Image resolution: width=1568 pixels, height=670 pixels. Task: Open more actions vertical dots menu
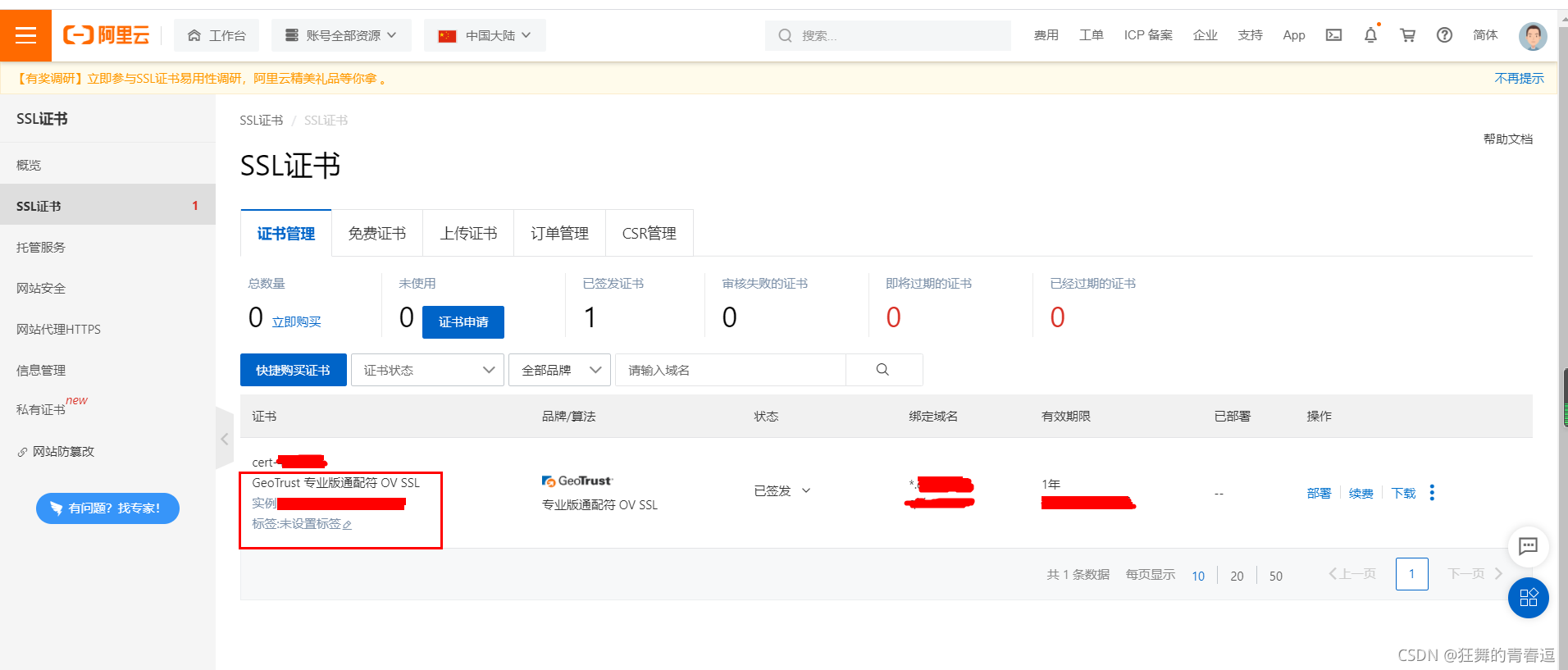click(x=1432, y=492)
